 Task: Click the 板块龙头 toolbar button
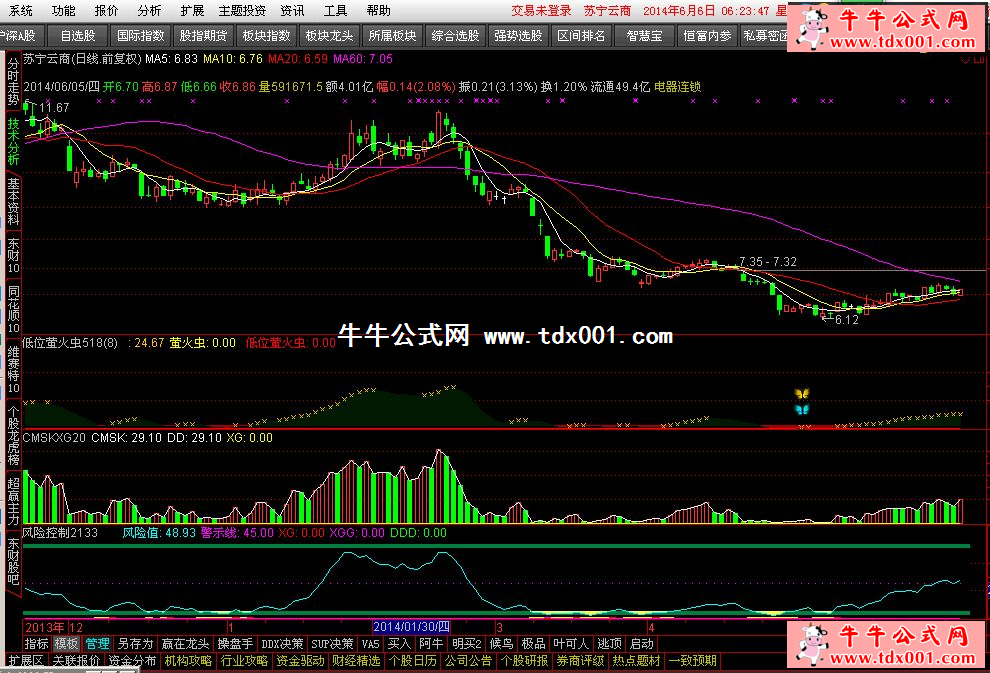pos(329,35)
